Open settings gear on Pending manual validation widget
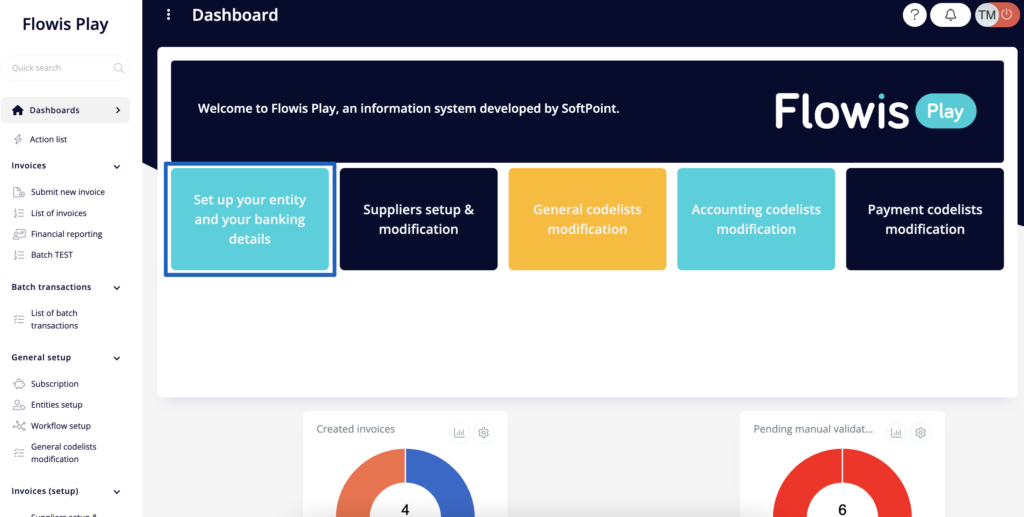Image resolution: width=1024 pixels, height=517 pixels. [920, 432]
